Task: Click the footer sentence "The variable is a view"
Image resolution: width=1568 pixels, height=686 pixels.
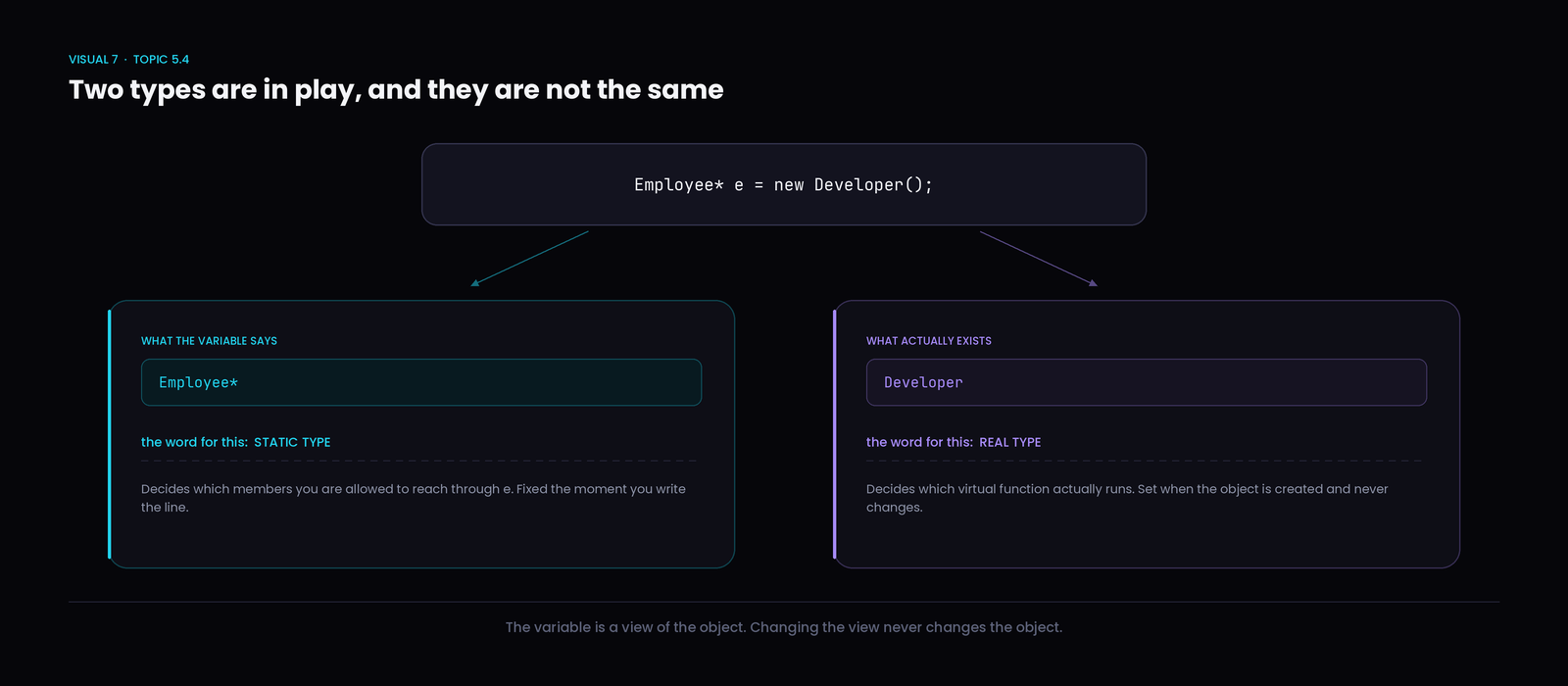Action: 784,627
